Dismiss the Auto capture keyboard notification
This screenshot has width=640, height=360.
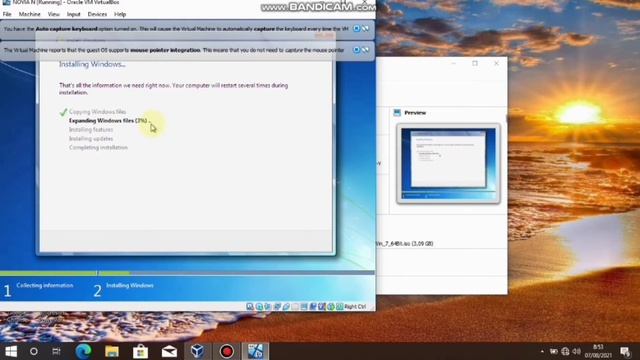pyautogui.click(x=356, y=29)
